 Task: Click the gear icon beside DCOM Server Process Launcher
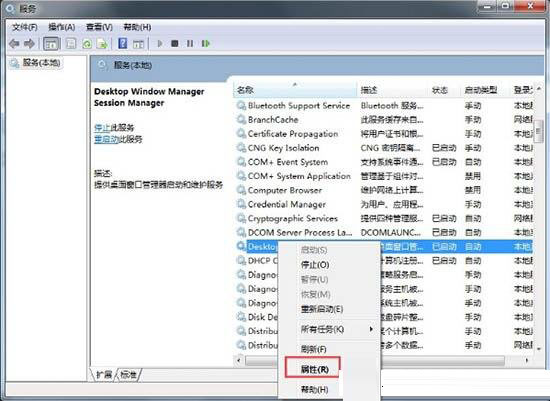[241, 232]
